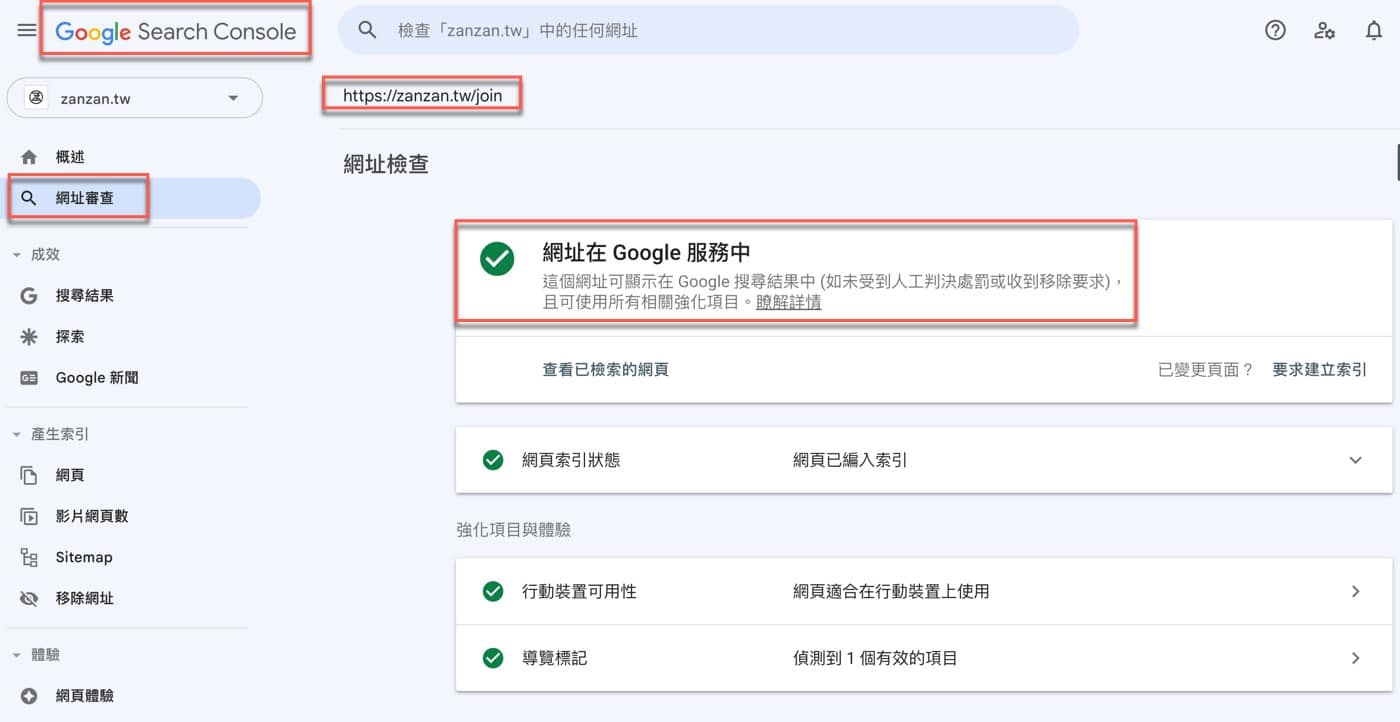Click the 強化項目與體驗 section label
1400x722 pixels.
(513, 529)
